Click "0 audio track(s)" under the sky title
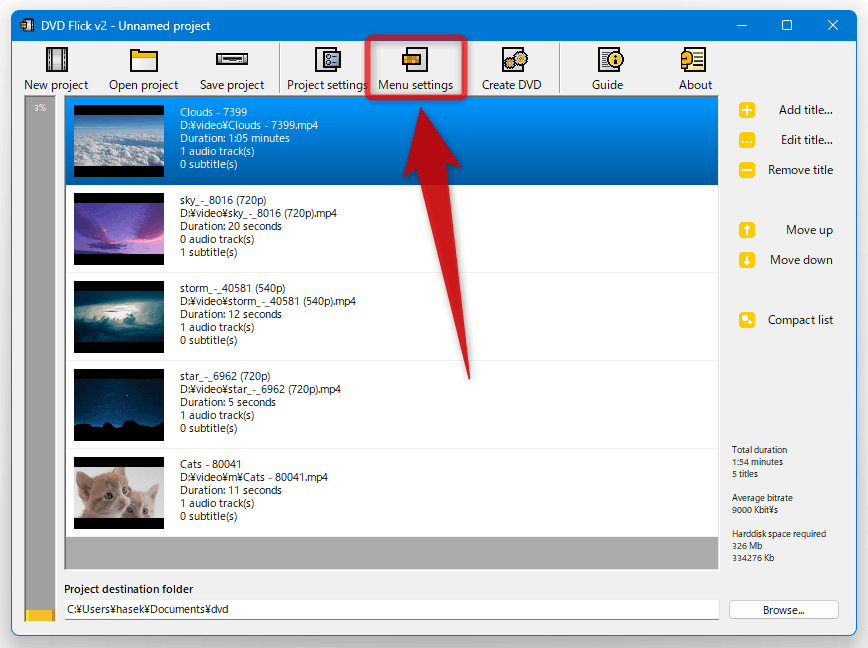The image size is (868, 648). tap(217, 239)
